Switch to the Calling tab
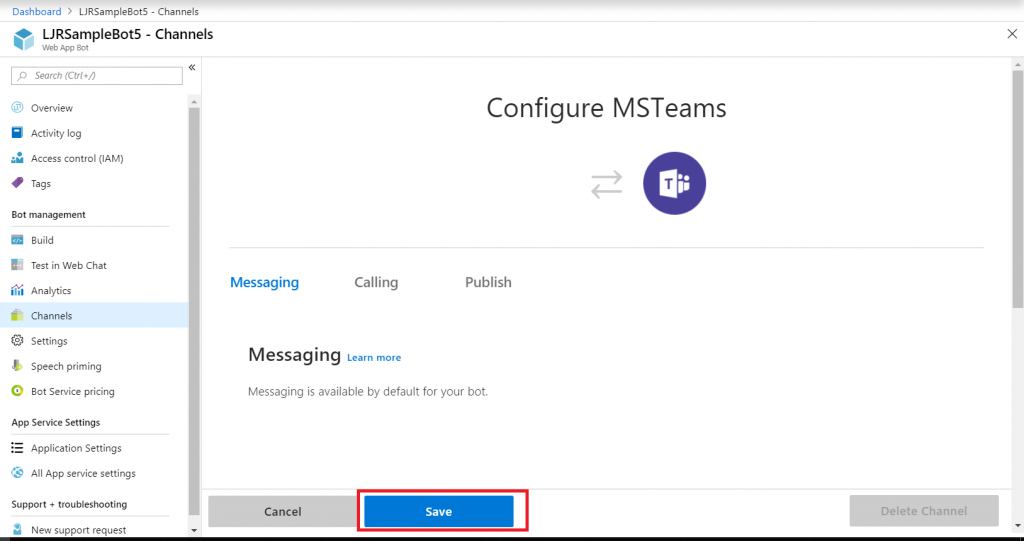This screenshot has height=541, width=1024. point(376,282)
